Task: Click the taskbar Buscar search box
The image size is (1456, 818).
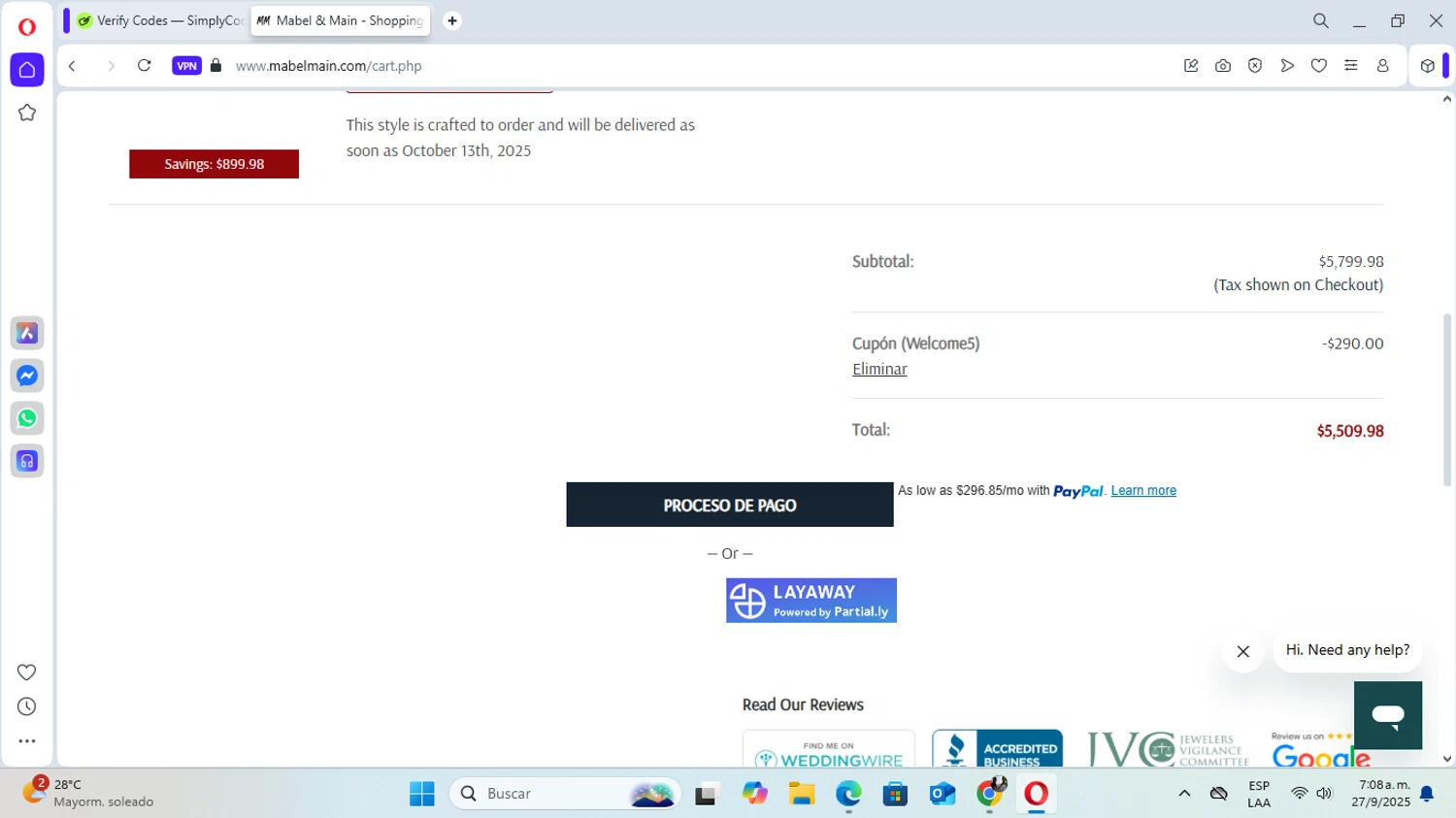Action: (x=564, y=794)
